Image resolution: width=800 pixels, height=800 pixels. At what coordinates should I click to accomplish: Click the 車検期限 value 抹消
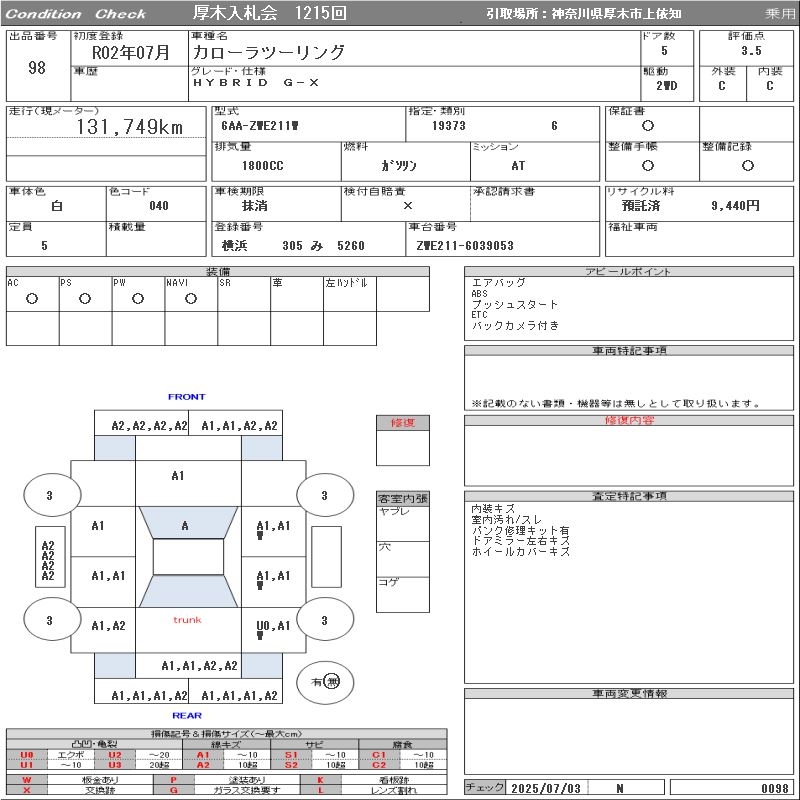[255, 206]
